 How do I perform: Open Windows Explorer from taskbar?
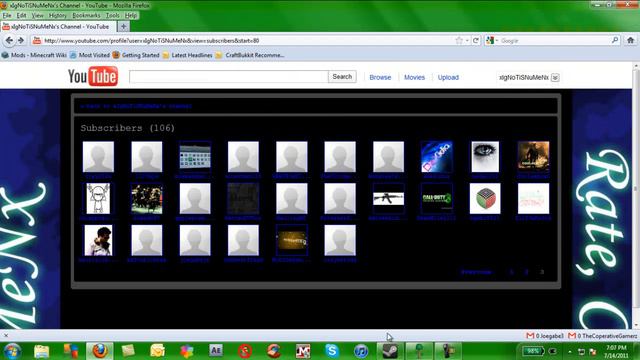[41, 351]
